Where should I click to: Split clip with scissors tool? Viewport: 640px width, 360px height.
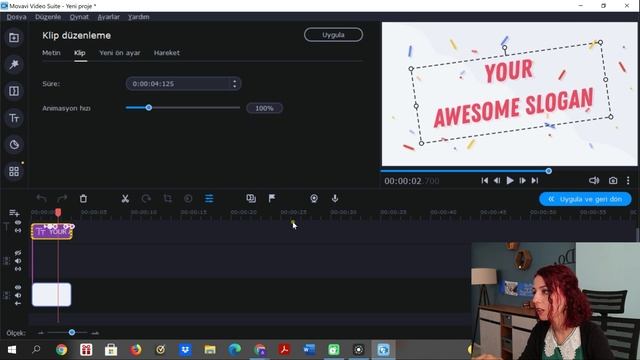click(x=125, y=198)
